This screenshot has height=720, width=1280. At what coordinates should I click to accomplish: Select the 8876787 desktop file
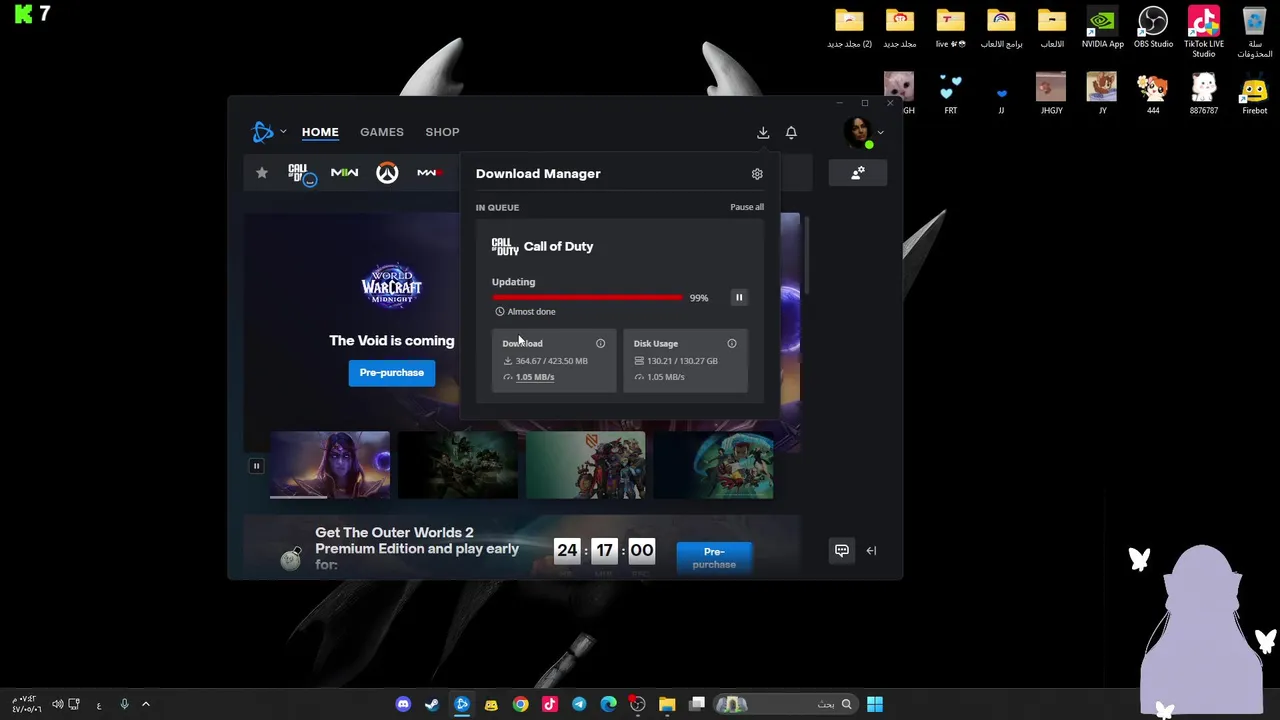click(x=1203, y=94)
